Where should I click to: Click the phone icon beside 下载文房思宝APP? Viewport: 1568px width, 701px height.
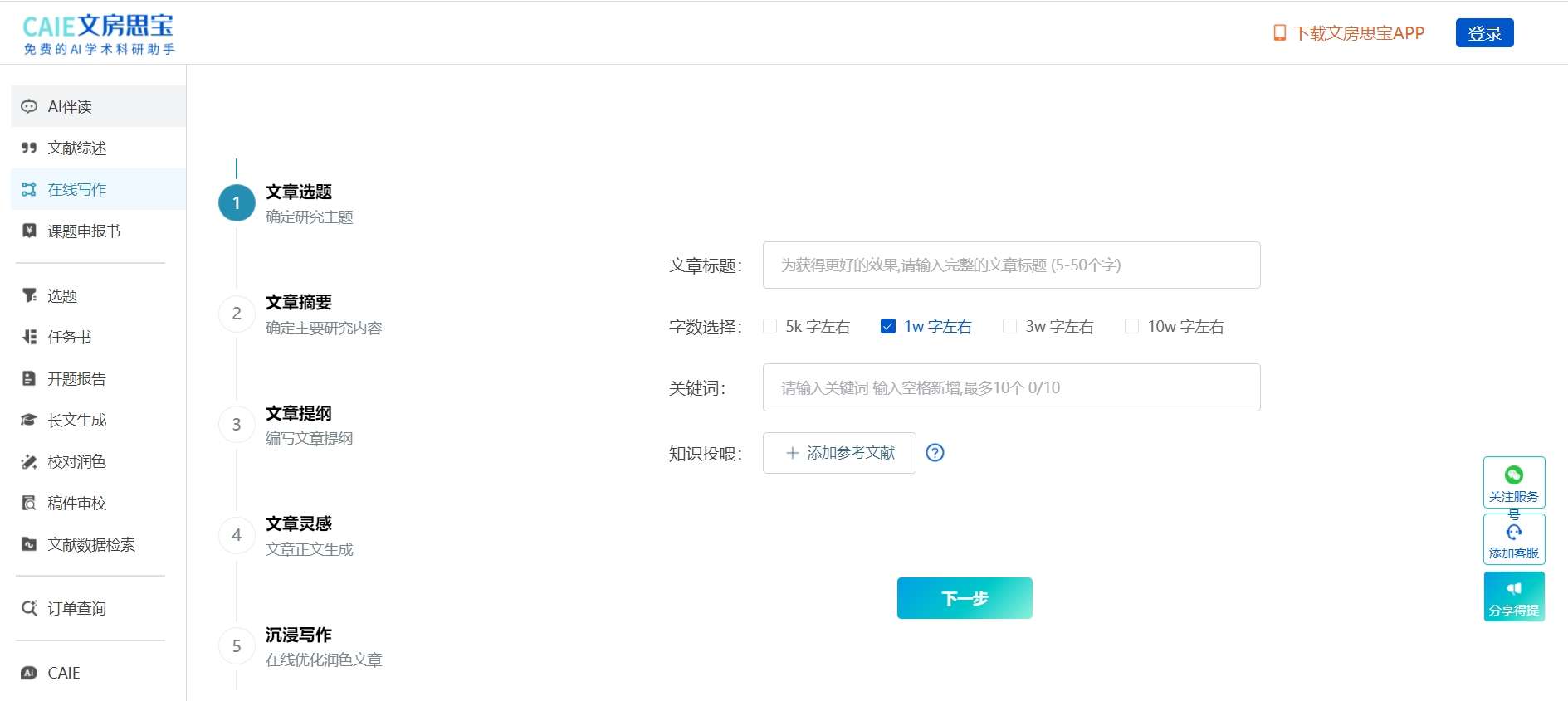pyautogui.click(x=1279, y=33)
